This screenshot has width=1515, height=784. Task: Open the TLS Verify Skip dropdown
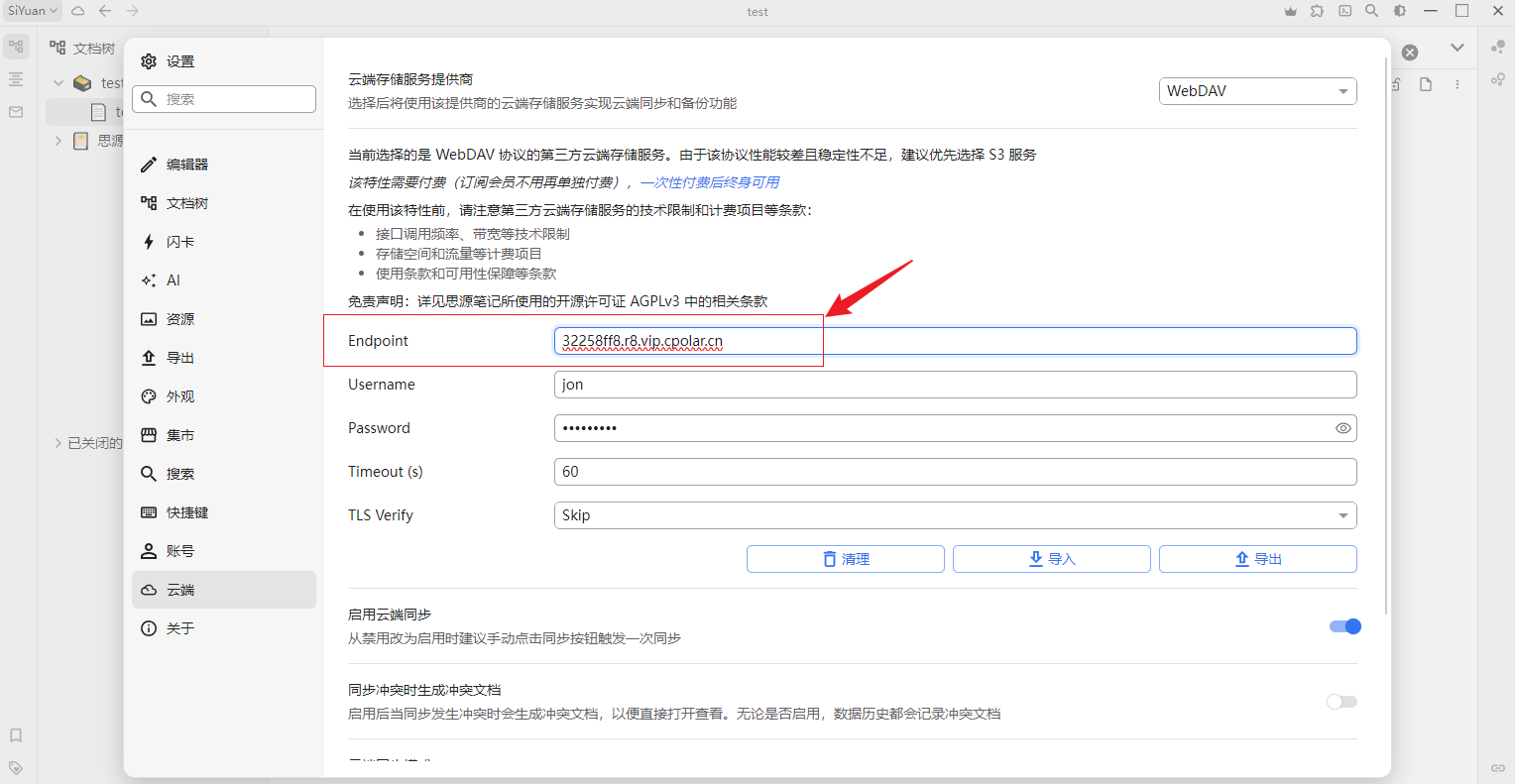coord(955,515)
